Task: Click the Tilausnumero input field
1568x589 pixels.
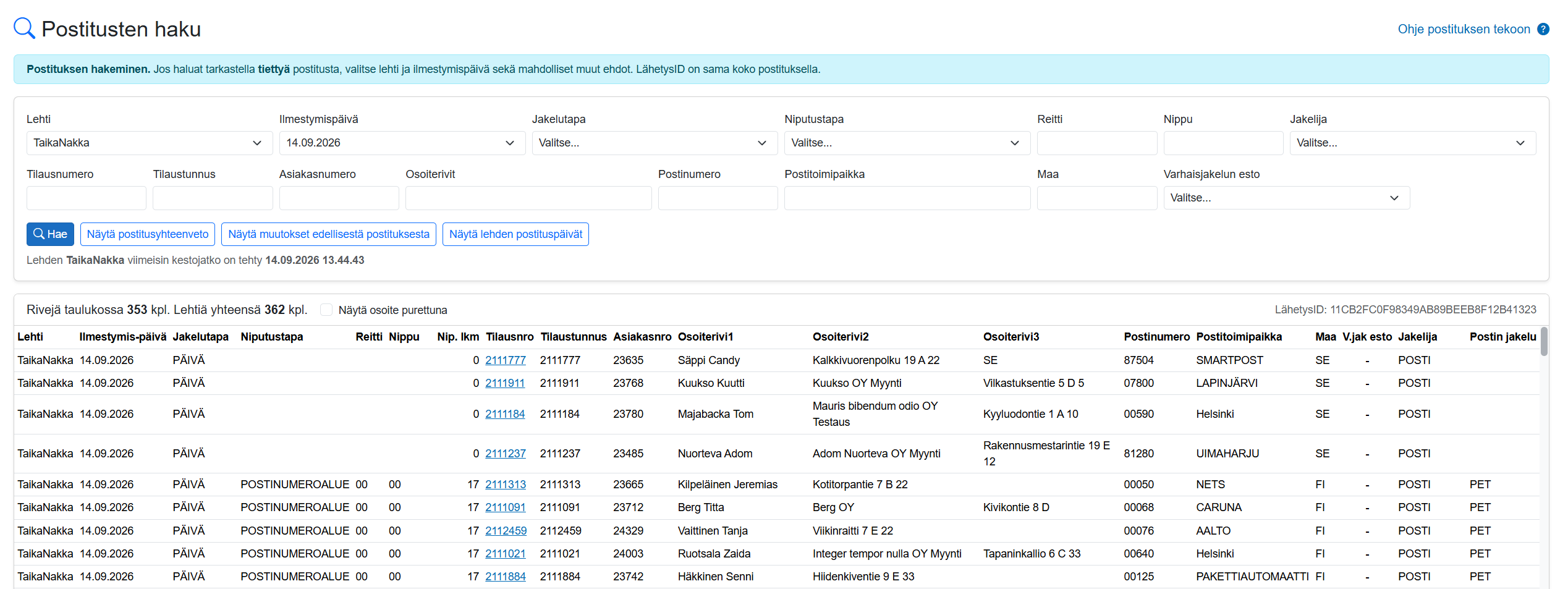Action: tap(86, 198)
